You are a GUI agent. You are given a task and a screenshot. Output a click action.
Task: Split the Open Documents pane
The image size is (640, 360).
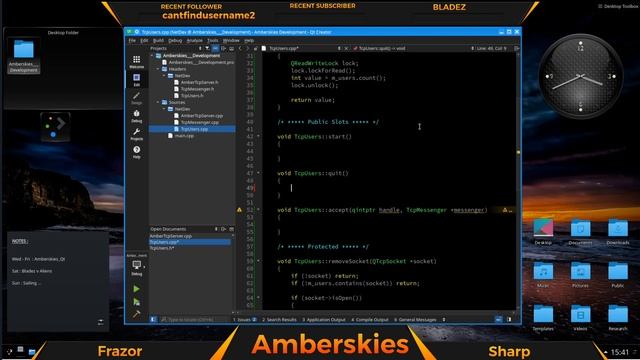[223, 229]
